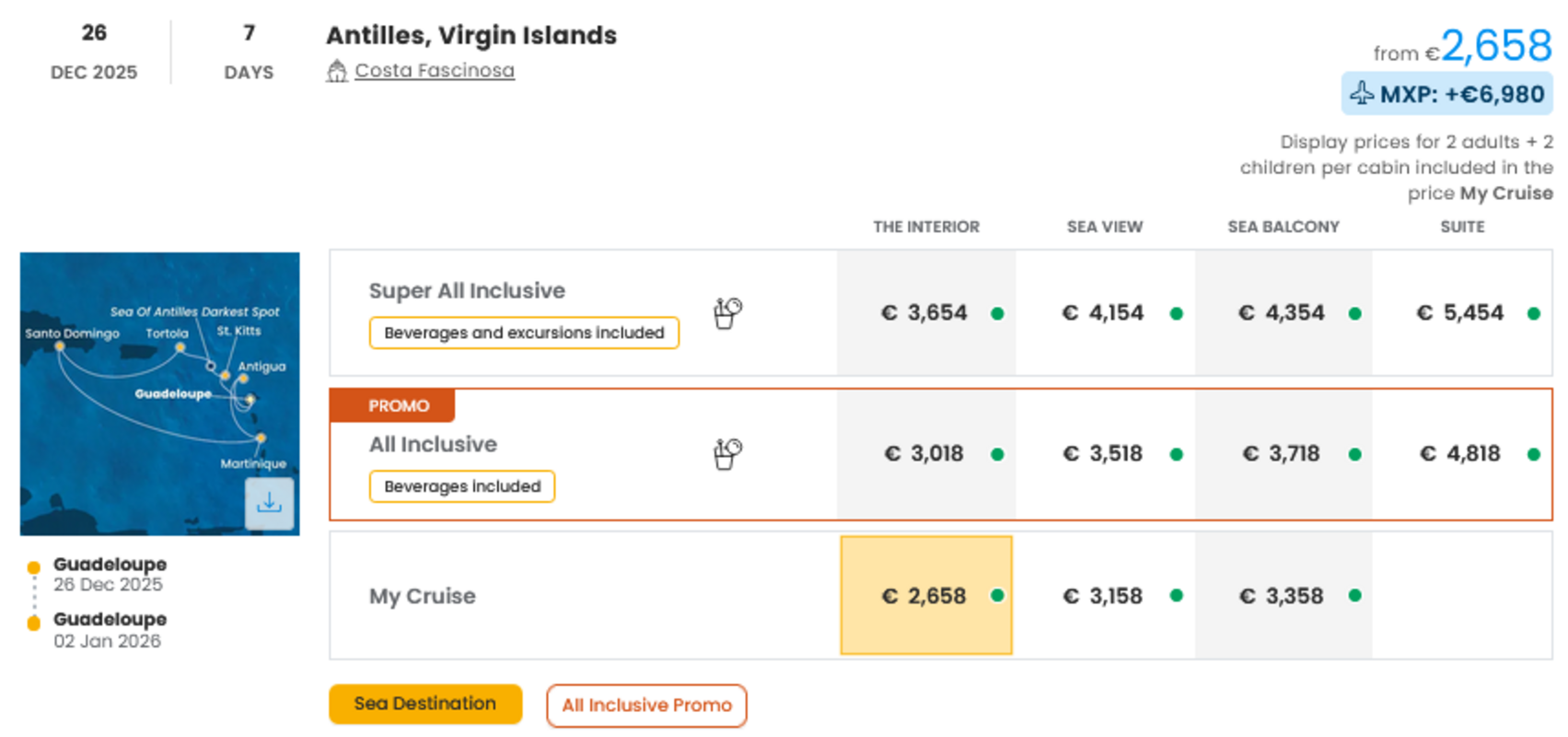Viewport: 1568px width, 737px height.
Task: Click green dot beside €3,018 interior price
Action: [x=997, y=454]
